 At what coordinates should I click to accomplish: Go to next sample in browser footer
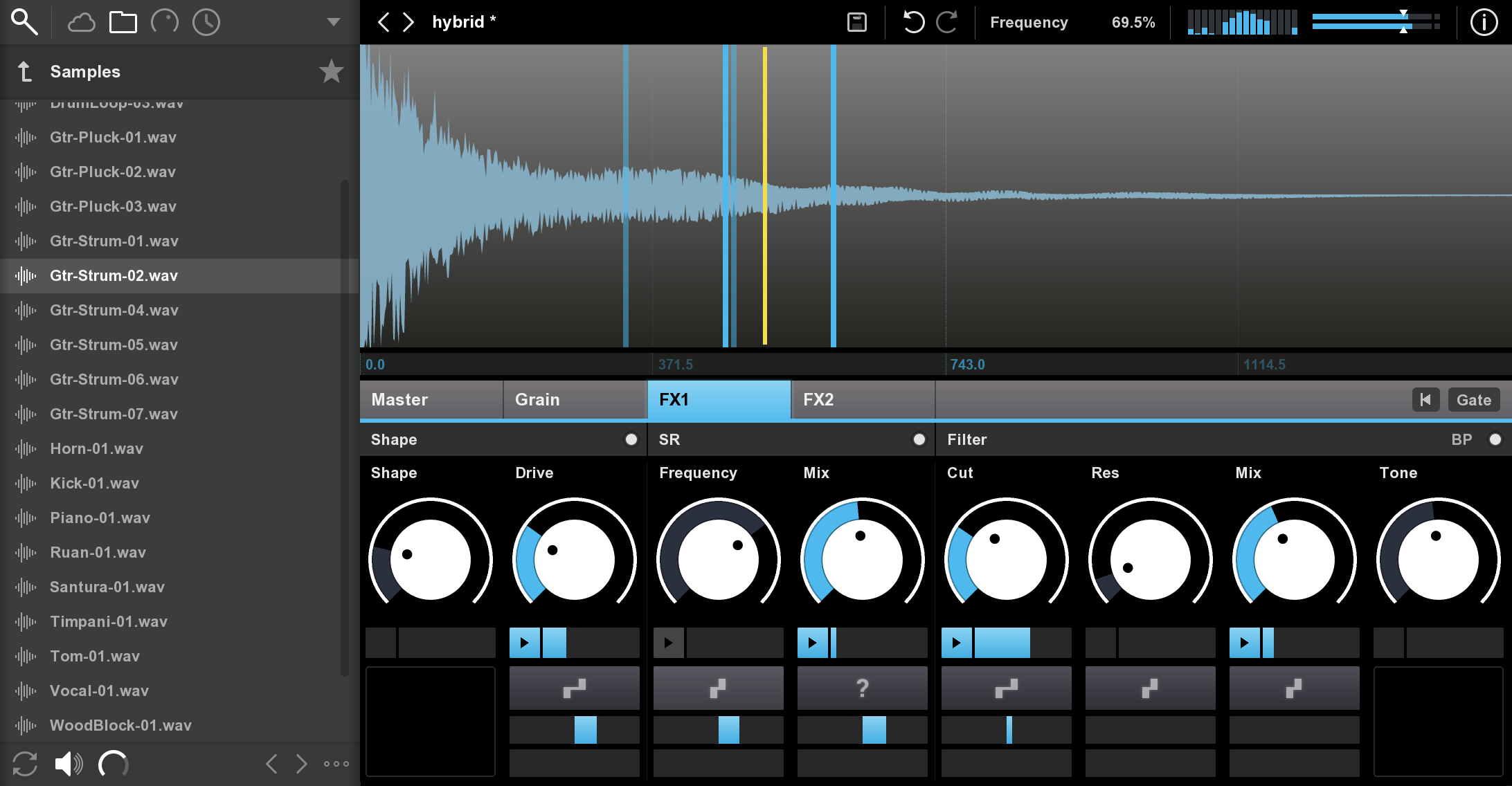(301, 764)
